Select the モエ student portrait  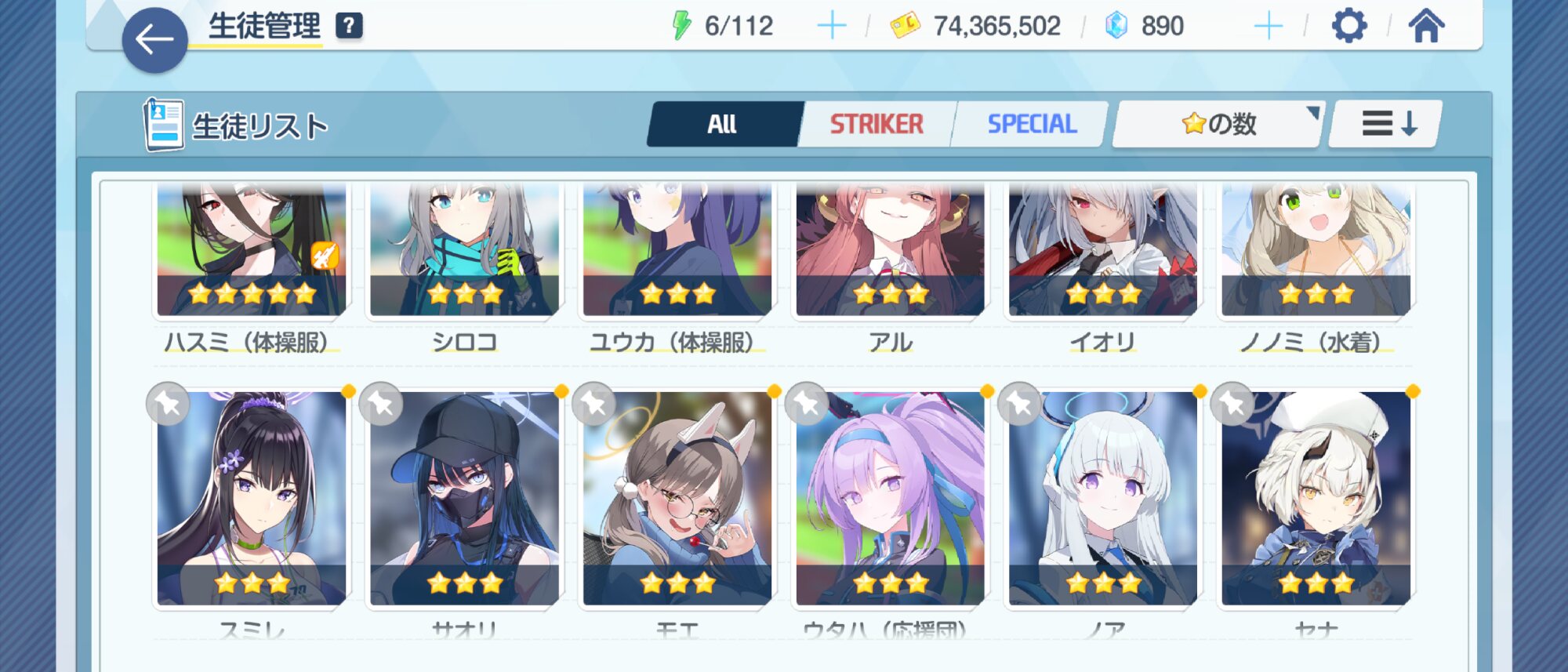tap(677, 499)
